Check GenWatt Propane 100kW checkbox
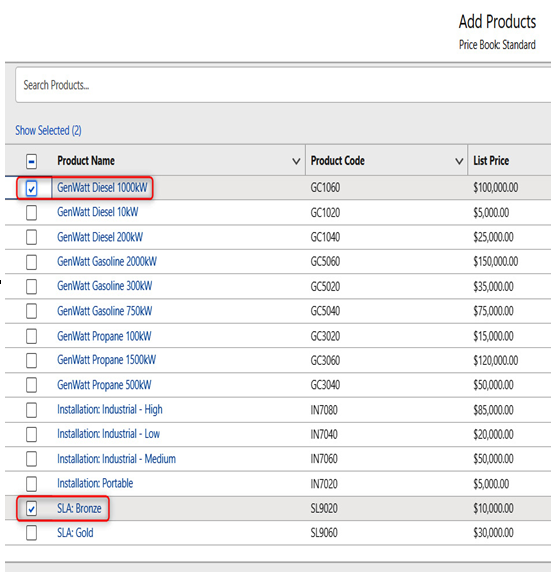Viewport: 553px width, 574px height. pos(31,336)
